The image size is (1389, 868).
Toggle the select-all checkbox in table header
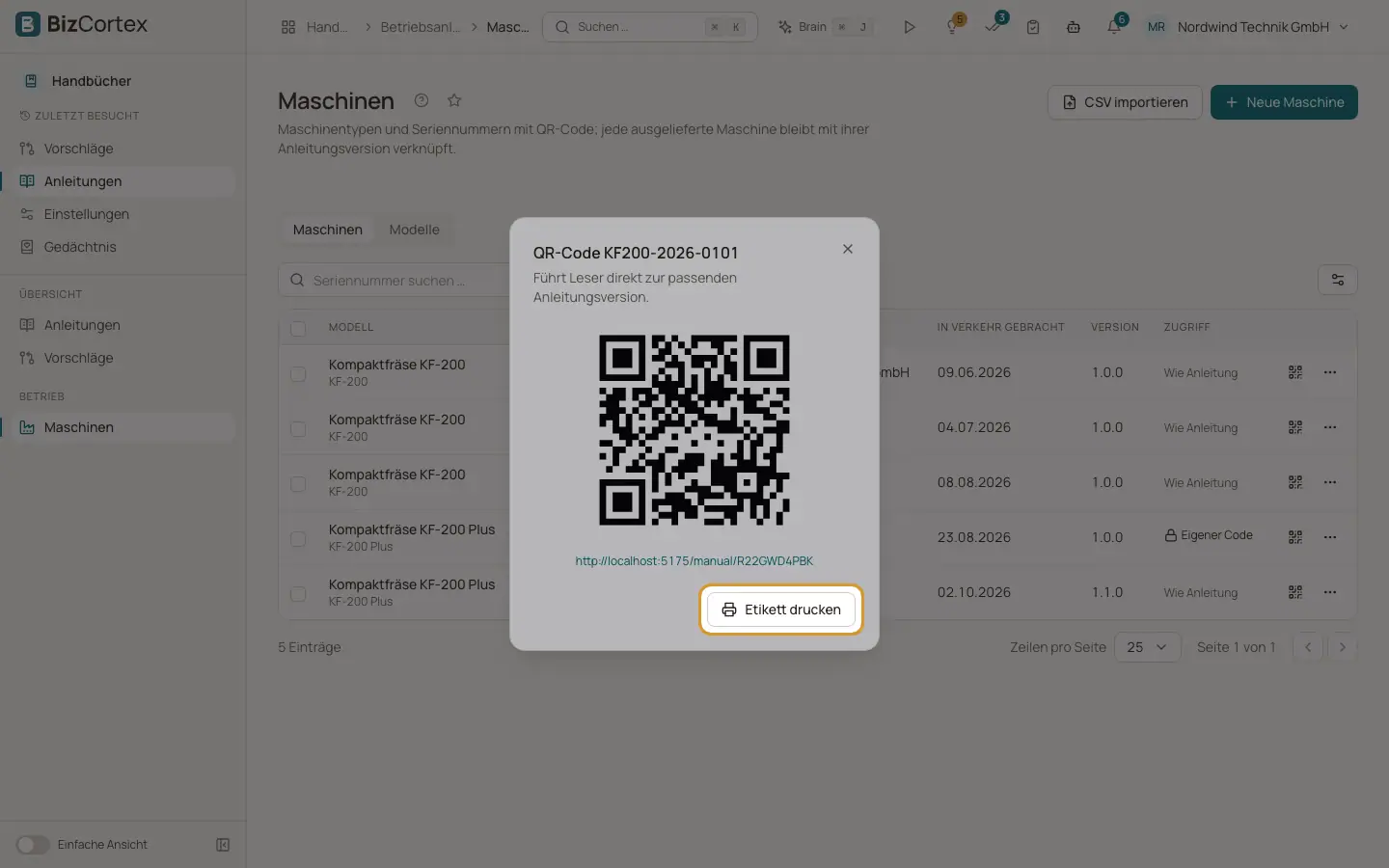tap(298, 328)
